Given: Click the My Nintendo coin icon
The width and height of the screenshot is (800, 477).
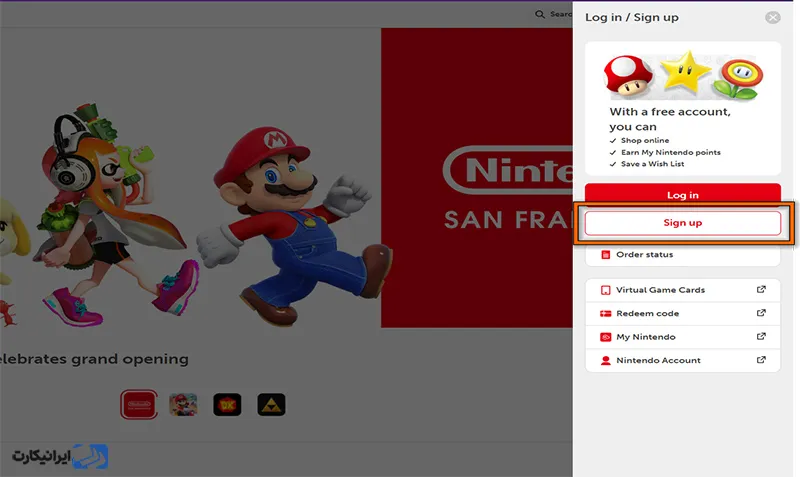Looking at the screenshot, I should 605,337.
